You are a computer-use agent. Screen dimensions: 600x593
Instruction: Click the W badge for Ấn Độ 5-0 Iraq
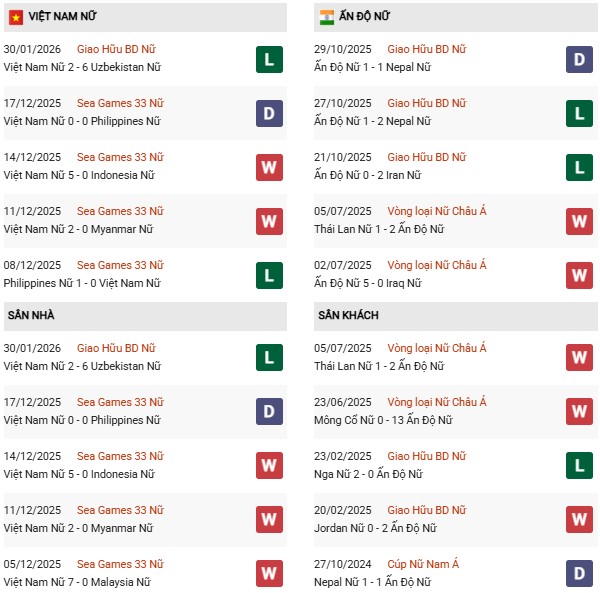(x=579, y=274)
